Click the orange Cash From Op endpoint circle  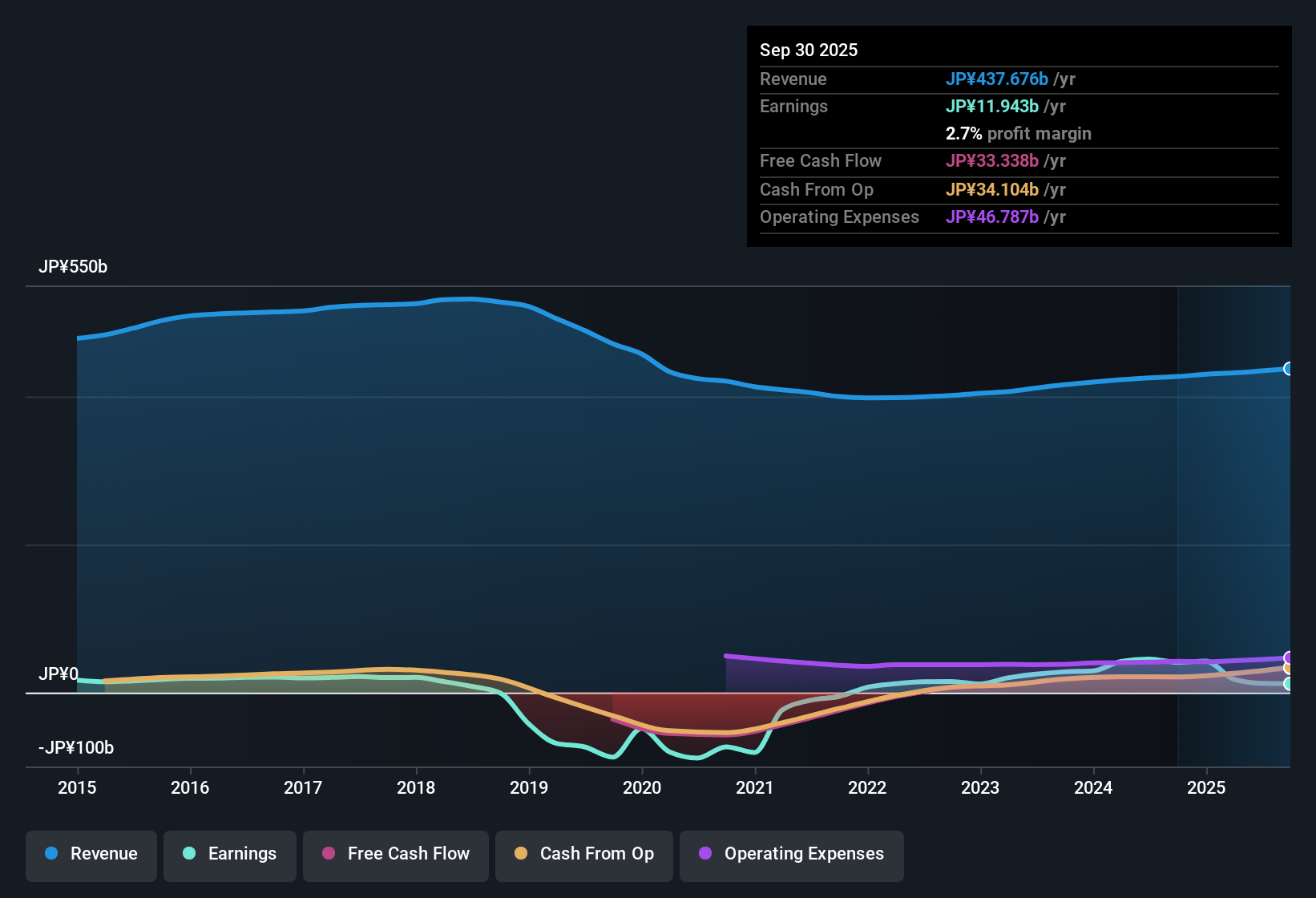1288,668
